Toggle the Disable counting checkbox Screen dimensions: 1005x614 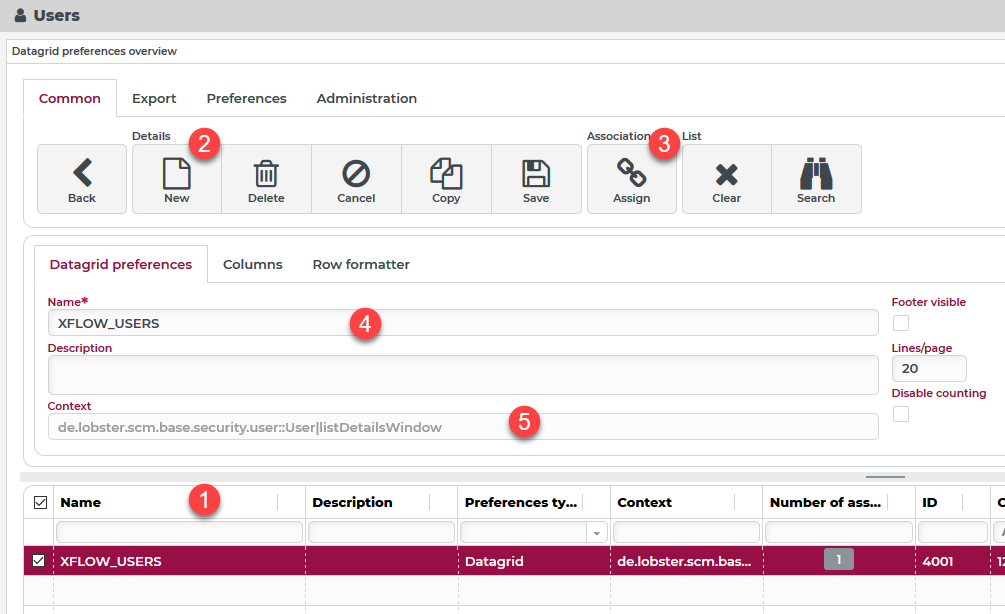[901, 414]
